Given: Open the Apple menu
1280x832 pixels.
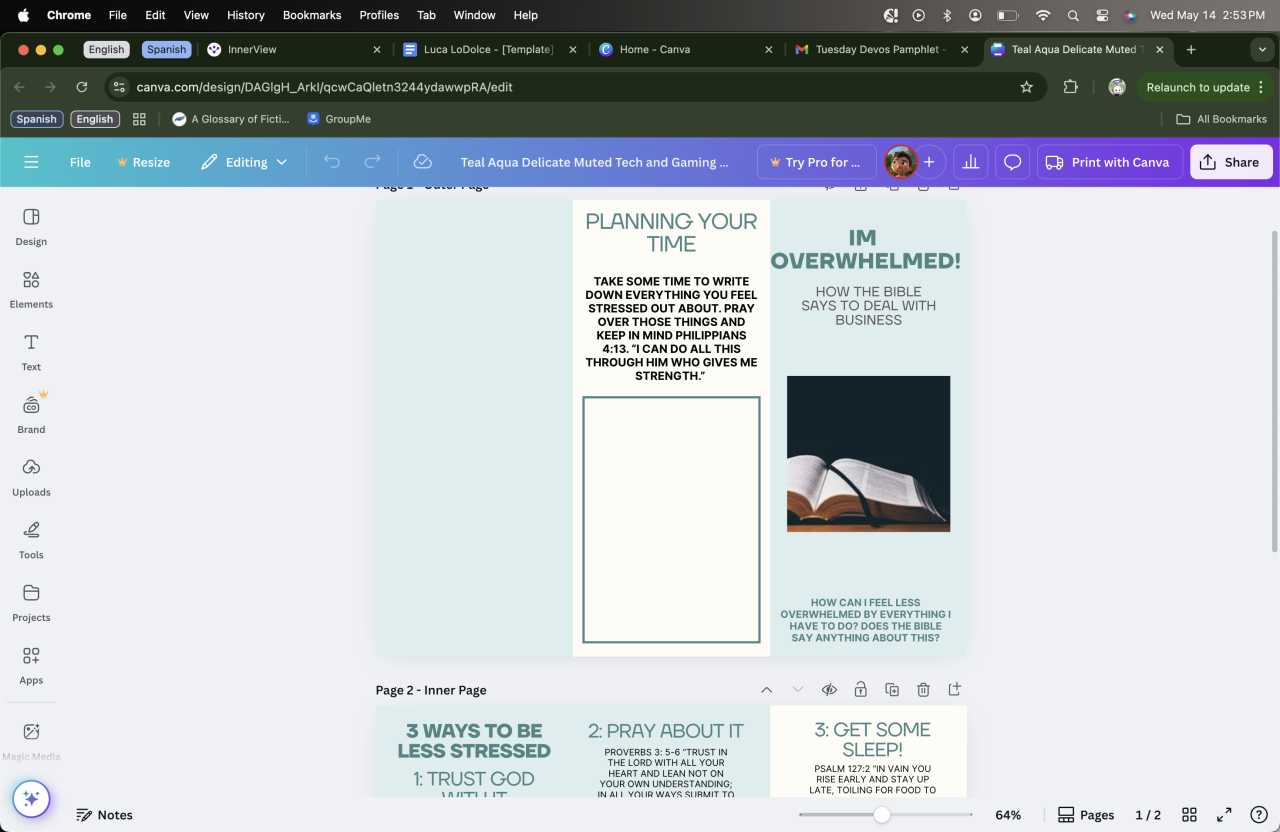Looking at the screenshot, I should click(23, 15).
